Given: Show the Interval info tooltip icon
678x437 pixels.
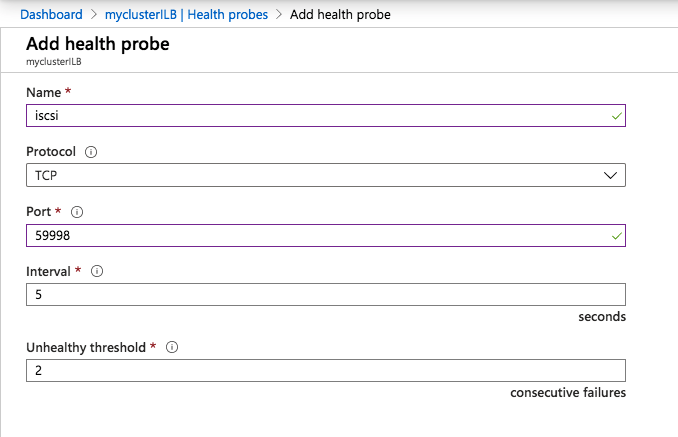Looking at the screenshot, I should [x=97, y=271].
